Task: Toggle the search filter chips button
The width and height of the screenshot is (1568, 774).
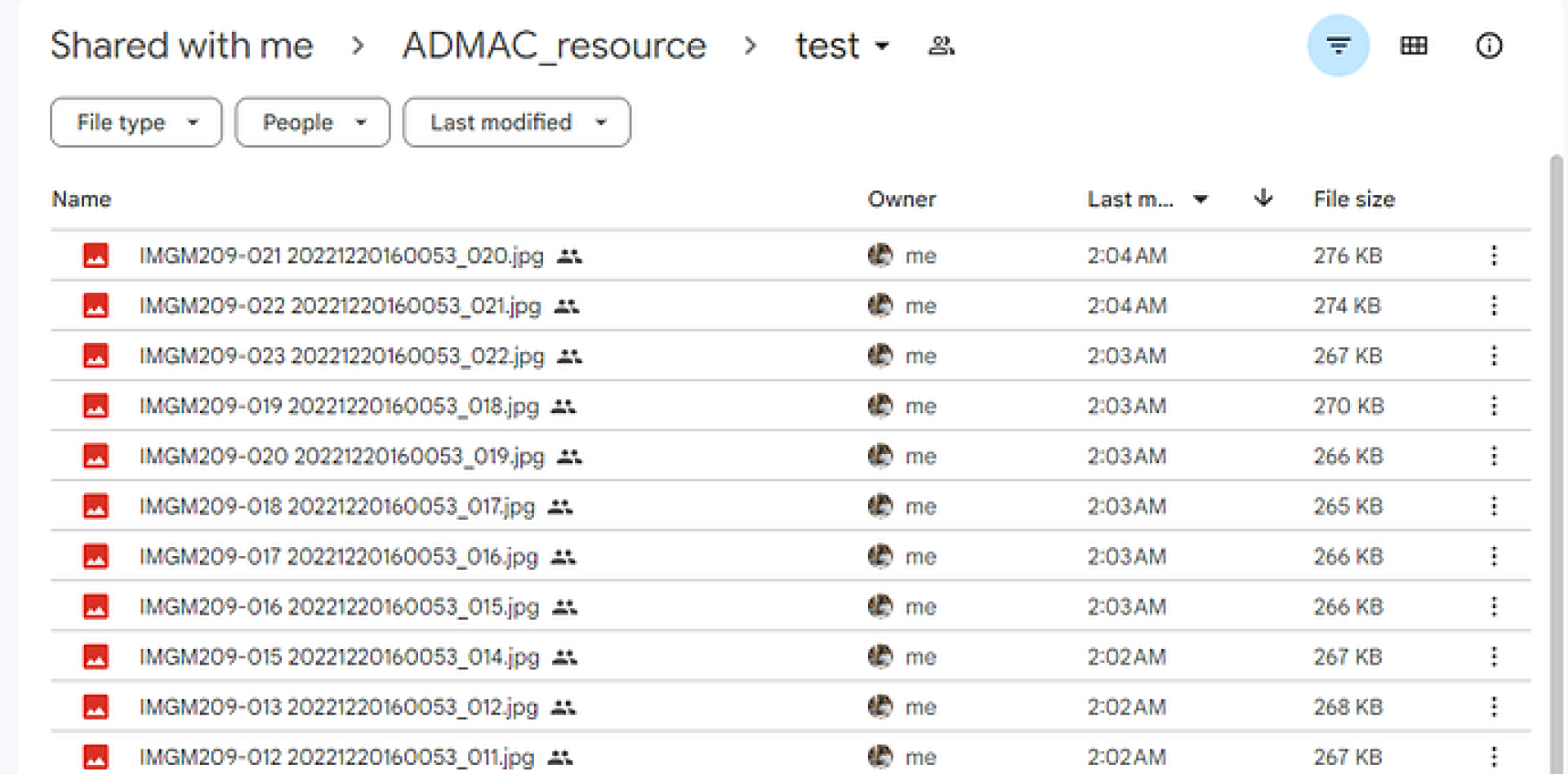Action: coord(1338,46)
